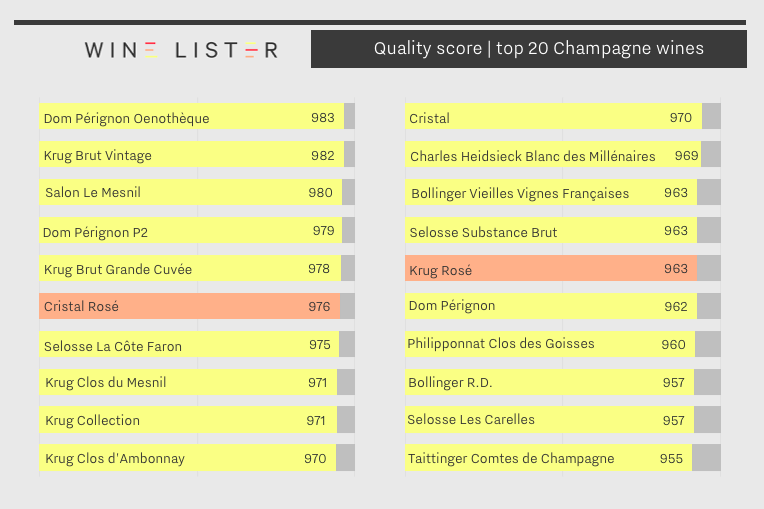Click the Krug Collection bar
The width and height of the screenshot is (764, 509).
(188, 420)
